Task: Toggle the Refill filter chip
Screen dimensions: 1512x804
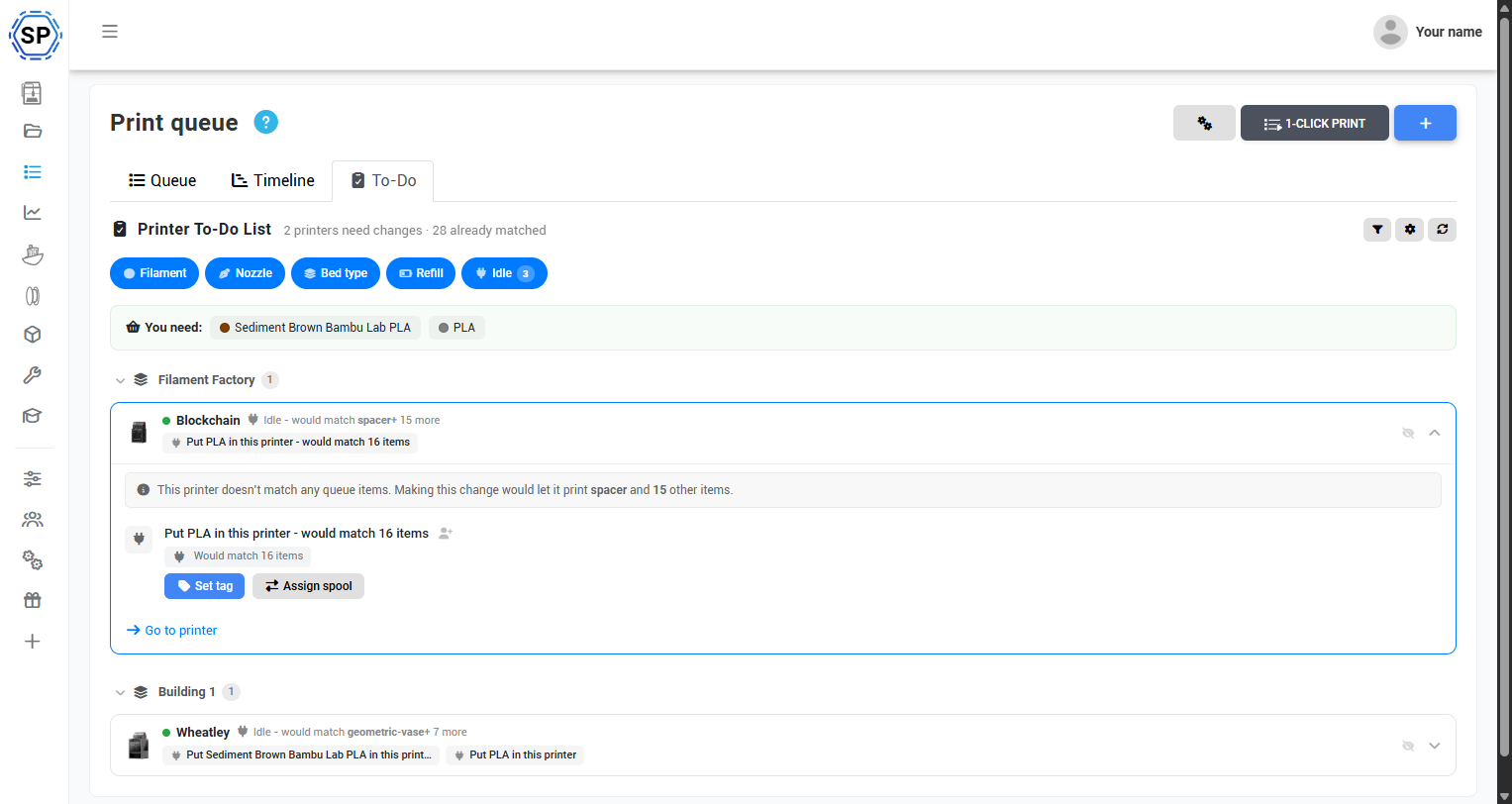Action: tap(421, 273)
